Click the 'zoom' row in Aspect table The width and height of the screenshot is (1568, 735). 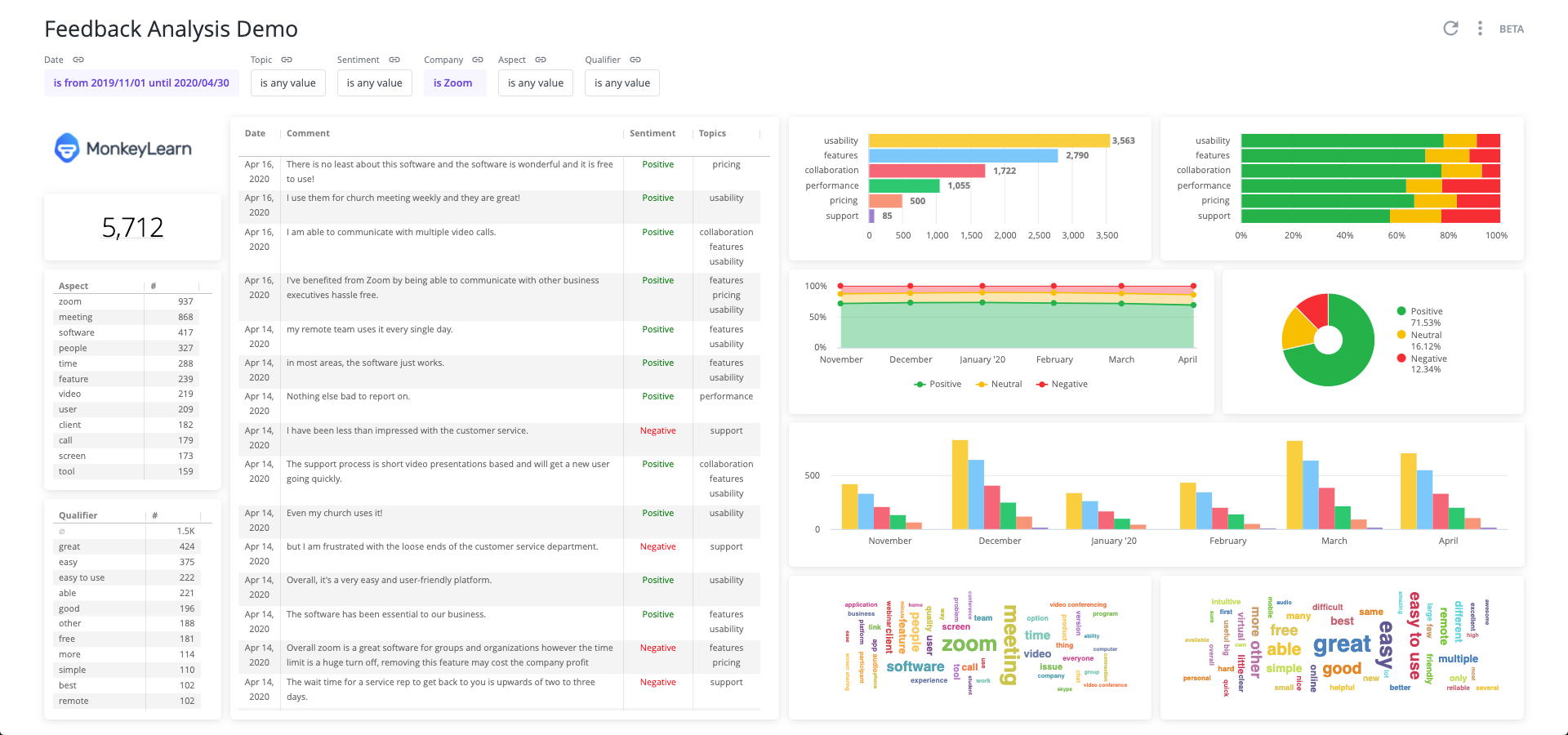click(x=127, y=301)
